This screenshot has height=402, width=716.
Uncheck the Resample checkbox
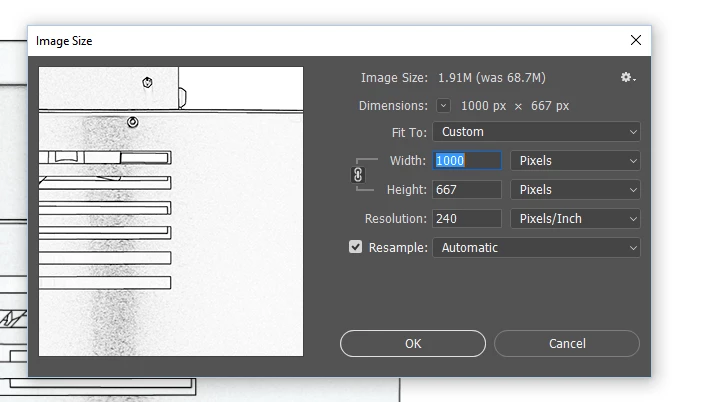(x=355, y=247)
